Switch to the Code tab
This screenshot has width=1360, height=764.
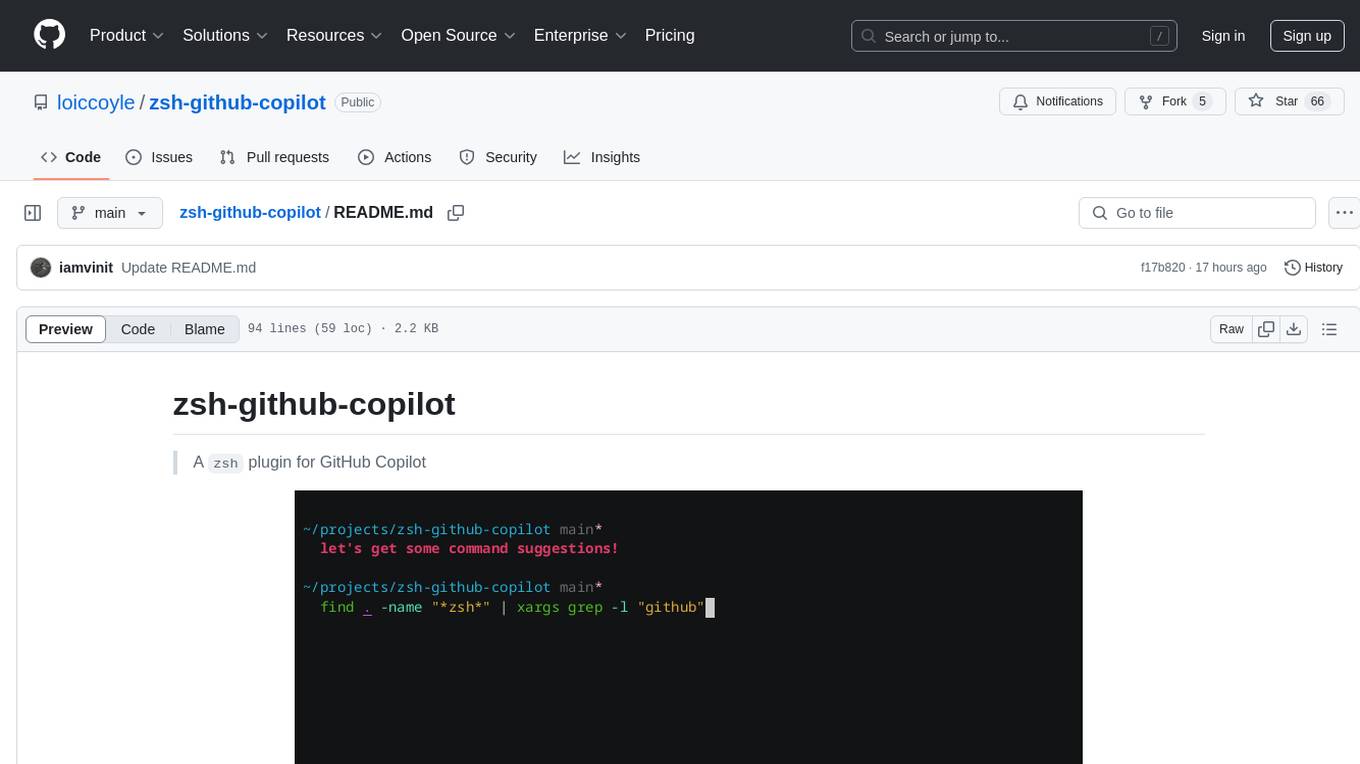pyautogui.click(x=71, y=157)
